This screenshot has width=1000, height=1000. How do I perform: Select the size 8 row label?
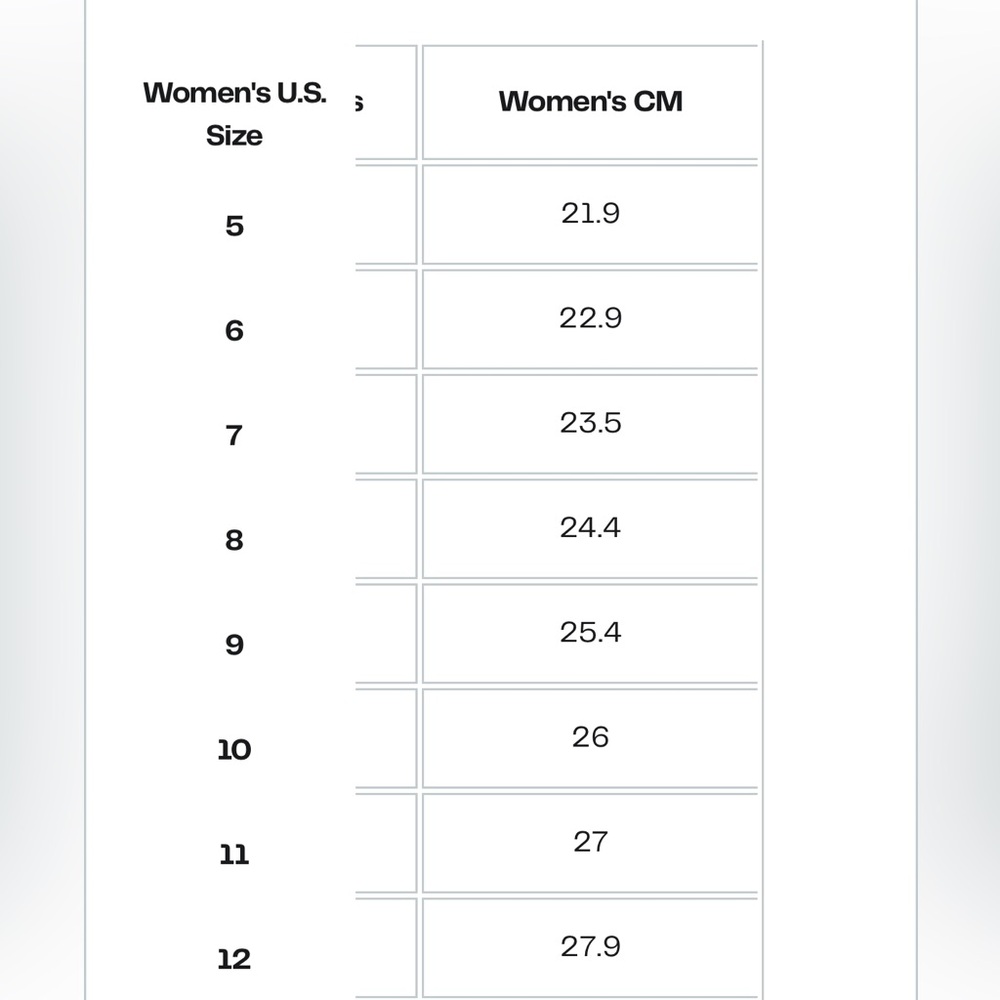pos(234,540)
